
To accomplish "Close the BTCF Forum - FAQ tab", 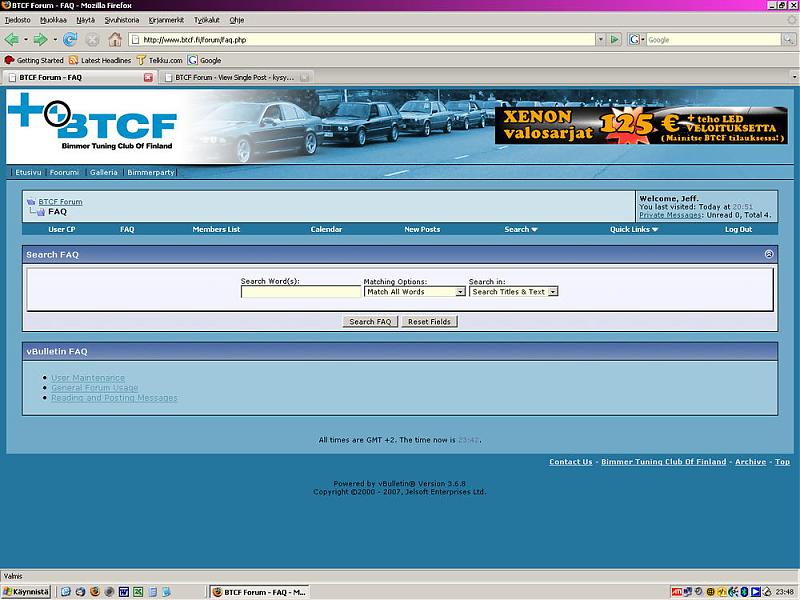I will click(x=148, y=77).
